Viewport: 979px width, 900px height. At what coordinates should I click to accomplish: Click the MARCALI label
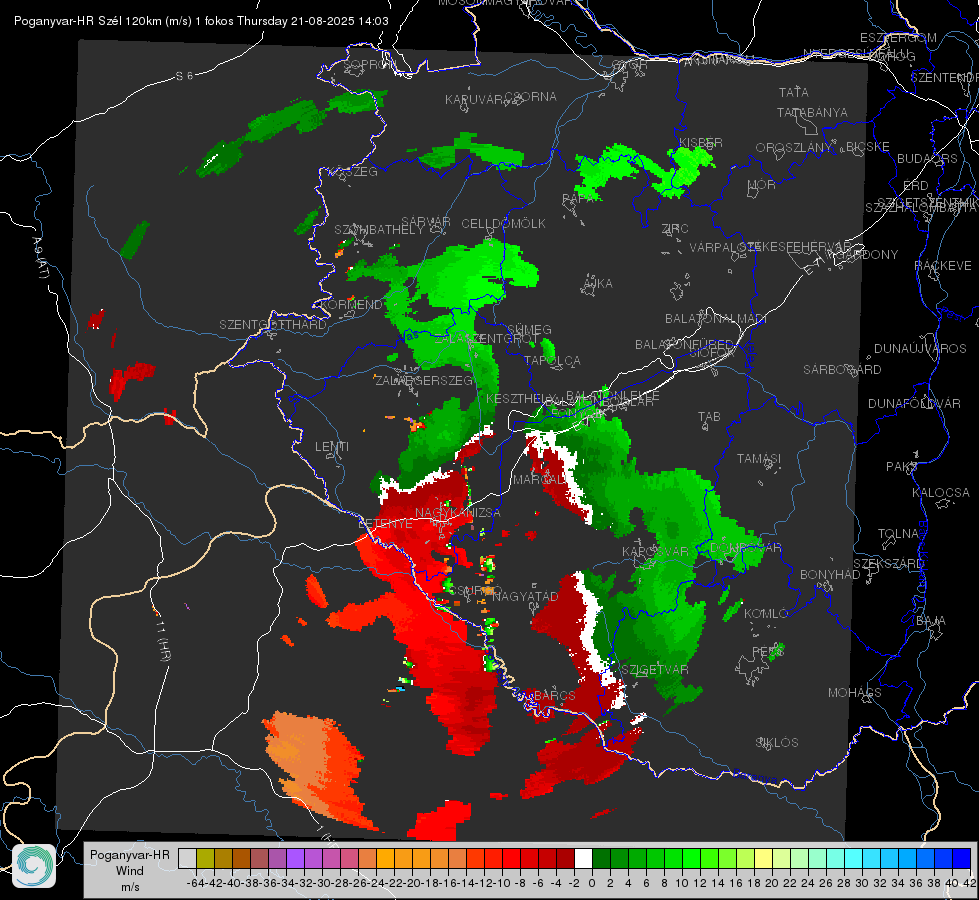click(540, 480)
